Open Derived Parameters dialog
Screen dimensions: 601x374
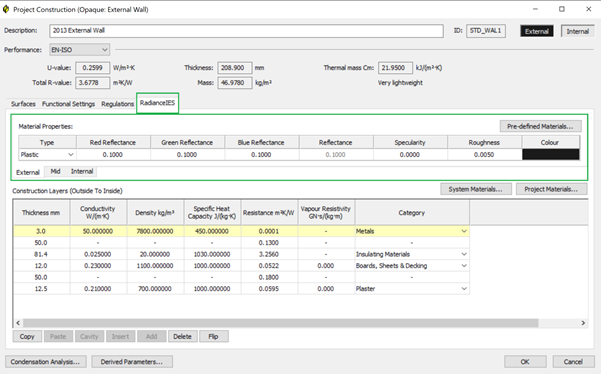[132, 362]
